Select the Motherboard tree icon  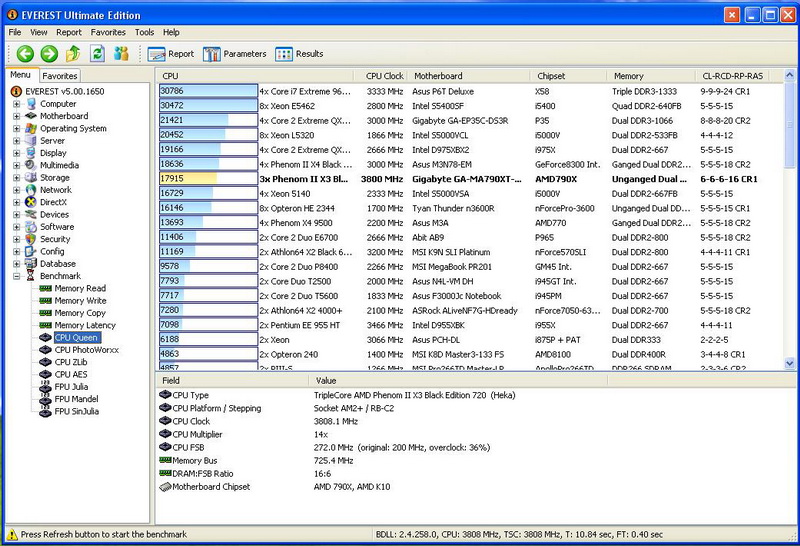pos(31,116)
